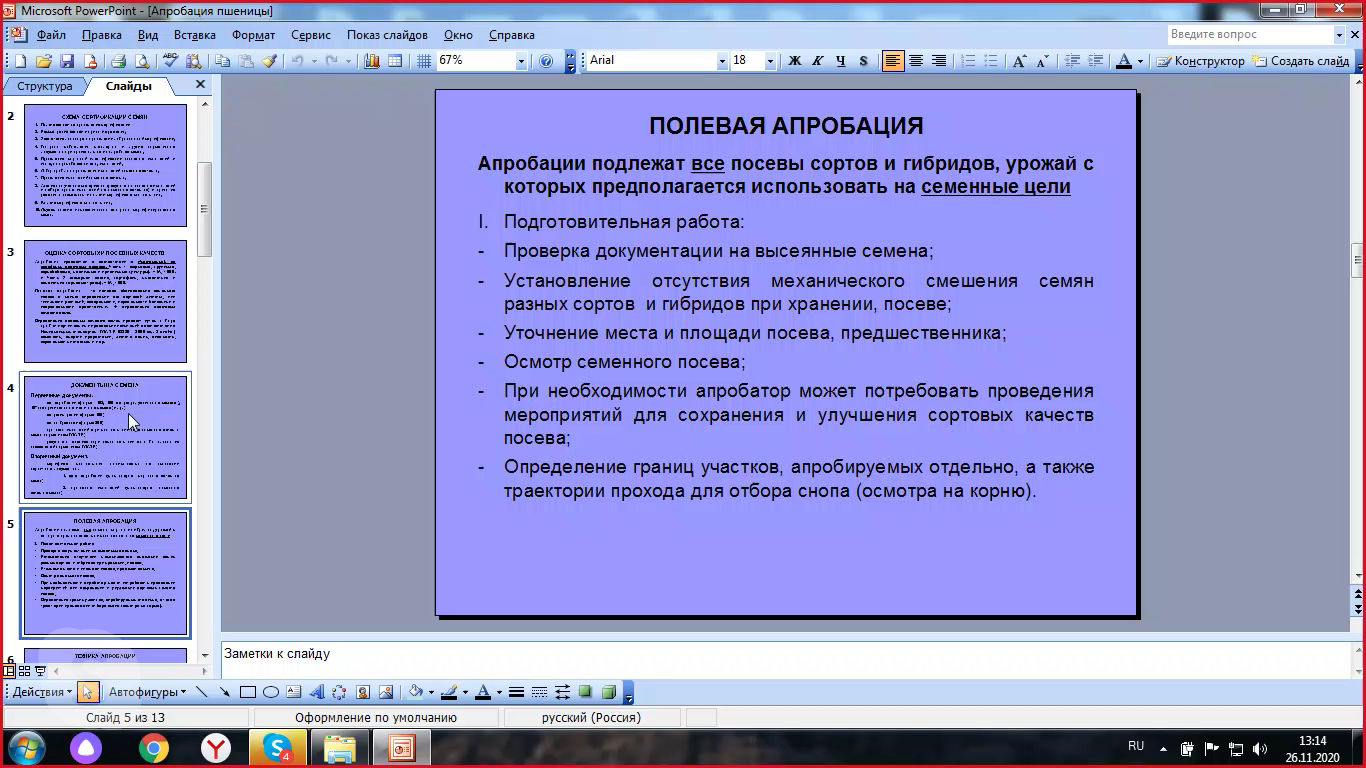This screenshot has height=768, width=1366.
Task: Open print preview
Action: click(x=142, y=61)
